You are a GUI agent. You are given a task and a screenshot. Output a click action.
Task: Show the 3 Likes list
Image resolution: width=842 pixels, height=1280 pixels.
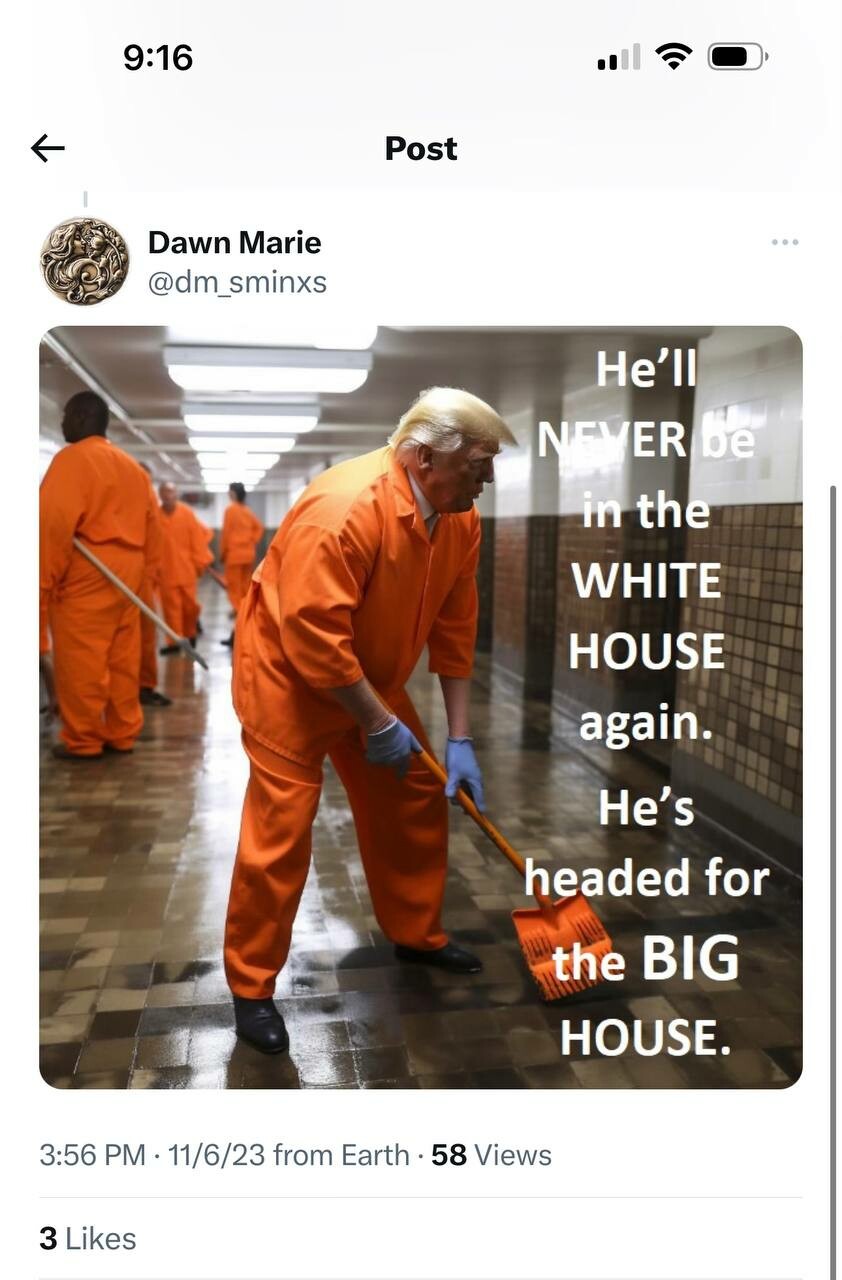[x=88, y=1238]
